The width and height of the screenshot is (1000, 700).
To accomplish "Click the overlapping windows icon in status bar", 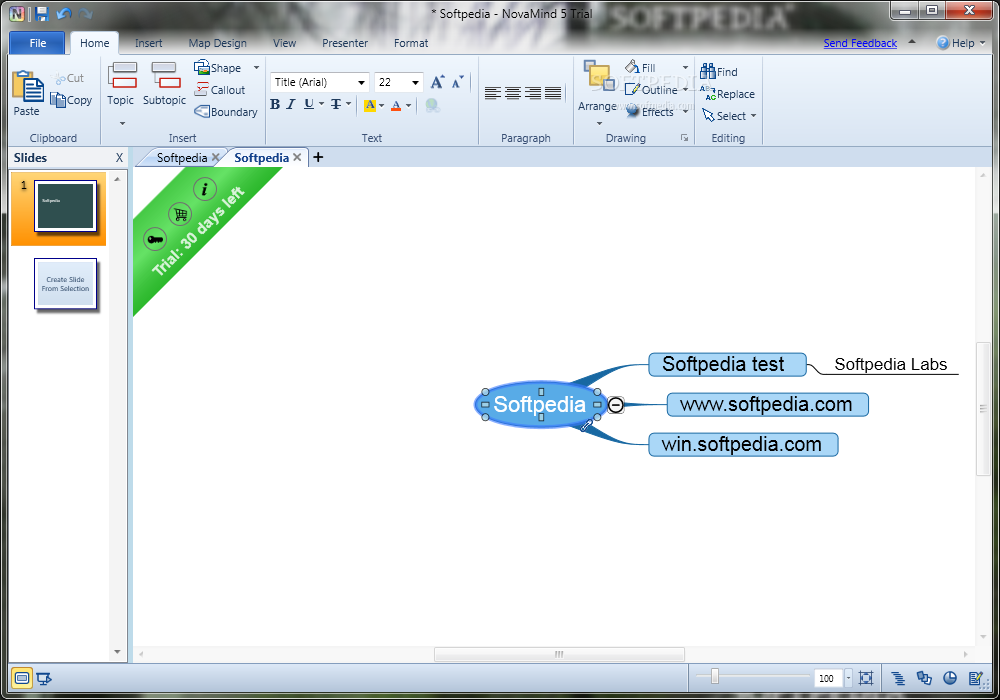I will click(x=924, y=678).
